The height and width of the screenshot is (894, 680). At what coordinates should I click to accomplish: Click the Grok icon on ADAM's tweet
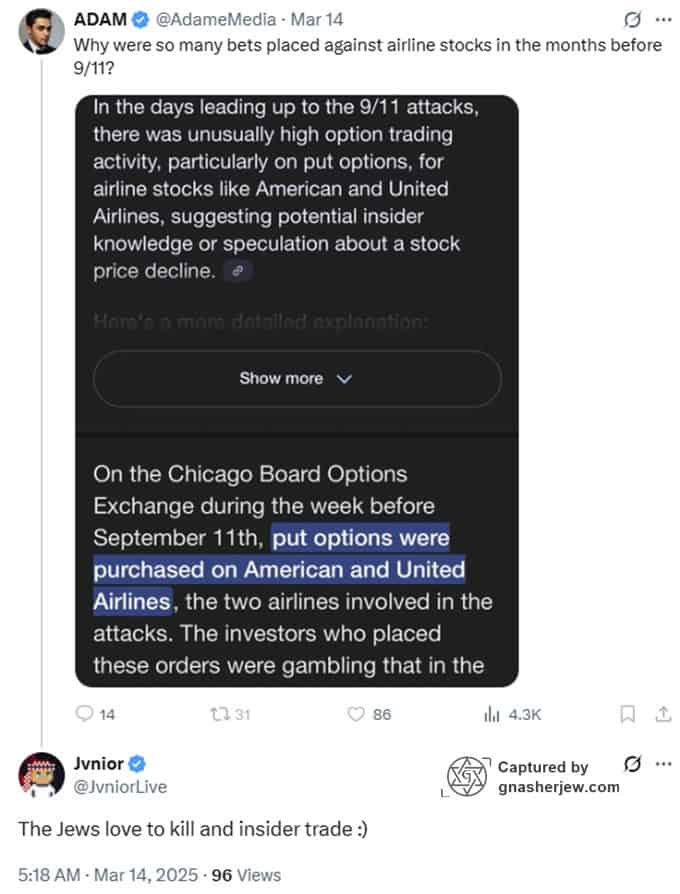pyautogui.click(x=631, y=19)
